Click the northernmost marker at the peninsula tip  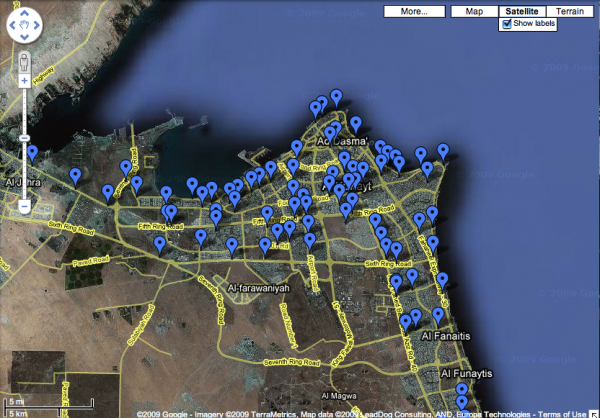click(x=336, y=98)
